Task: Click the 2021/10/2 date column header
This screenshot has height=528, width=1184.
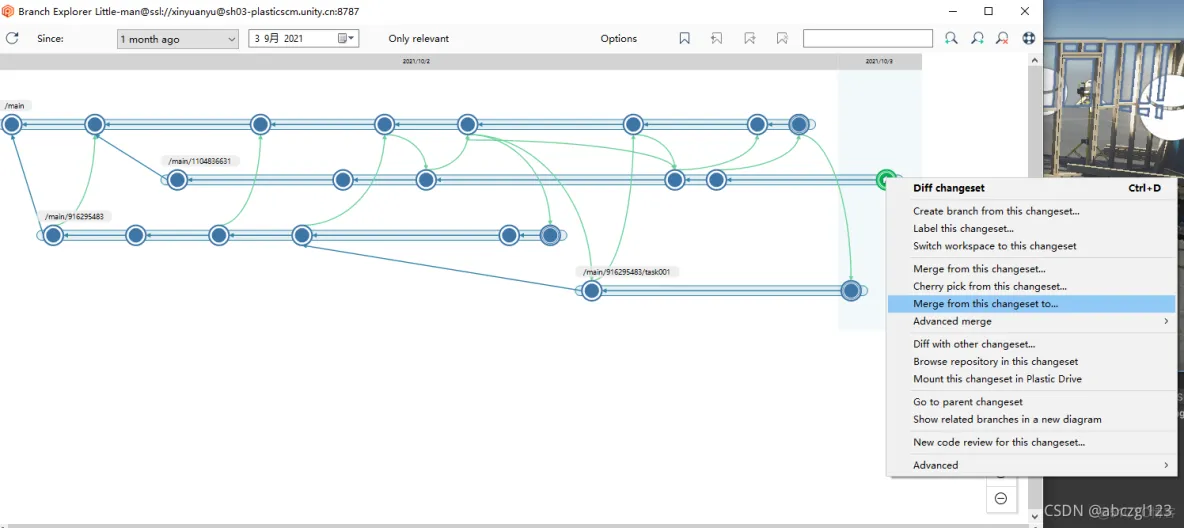Action: point(417,61)
